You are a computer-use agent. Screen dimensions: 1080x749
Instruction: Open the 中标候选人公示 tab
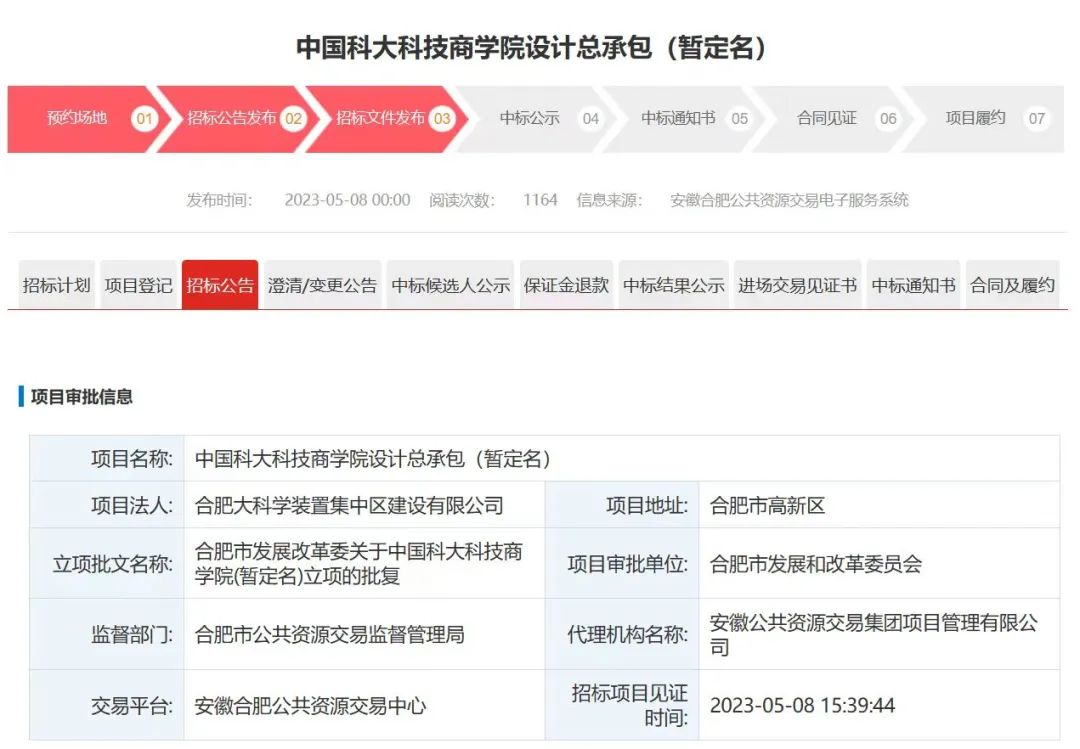click(450, 285)
